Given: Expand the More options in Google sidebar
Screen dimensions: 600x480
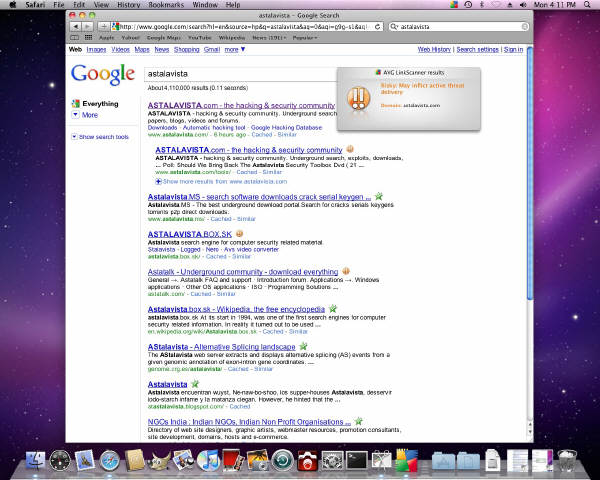Looking at the screenshot, I should (x=85, y=114).
